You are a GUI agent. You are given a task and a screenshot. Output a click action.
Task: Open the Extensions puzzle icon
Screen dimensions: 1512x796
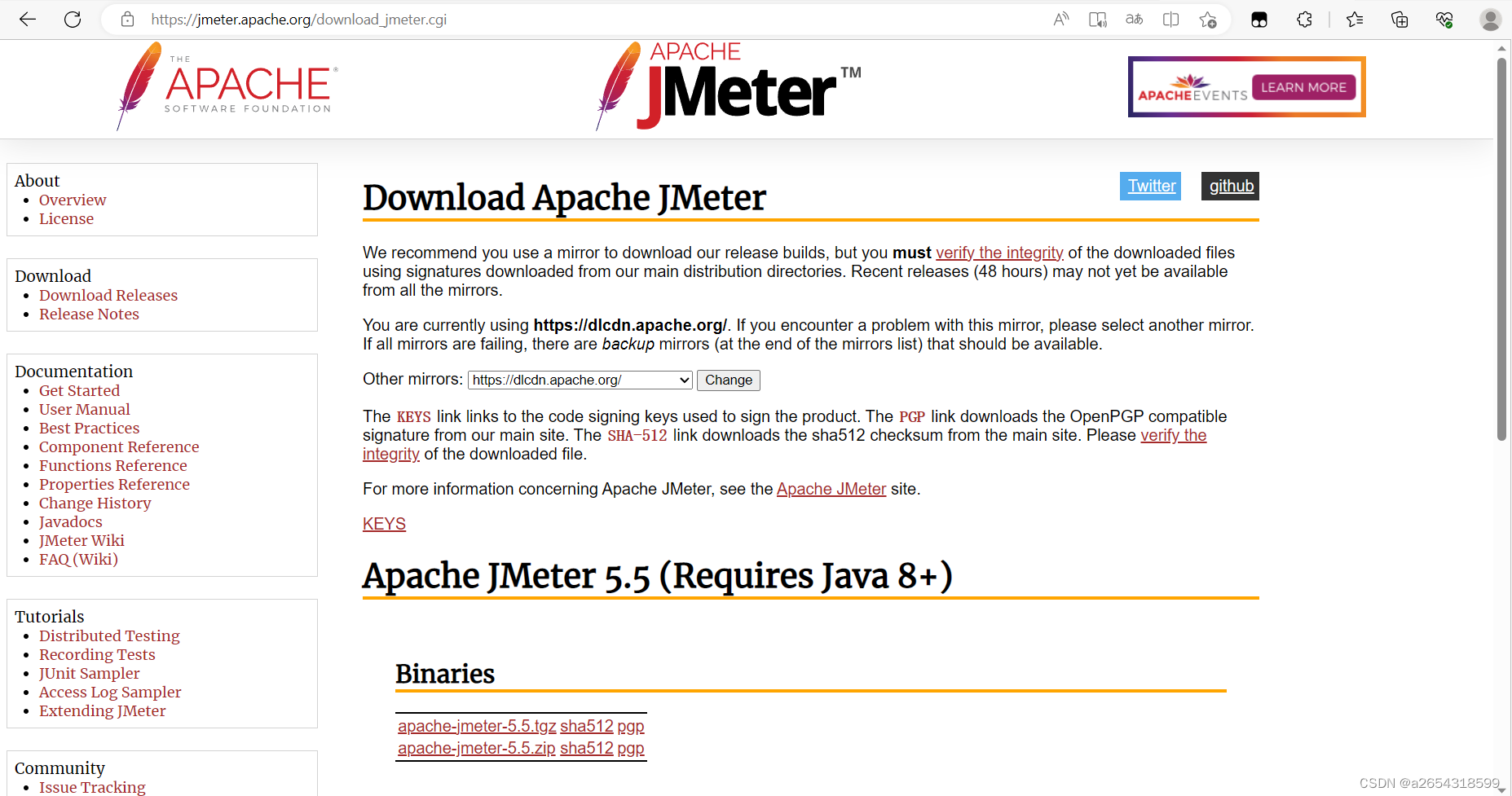(1304, 19)
